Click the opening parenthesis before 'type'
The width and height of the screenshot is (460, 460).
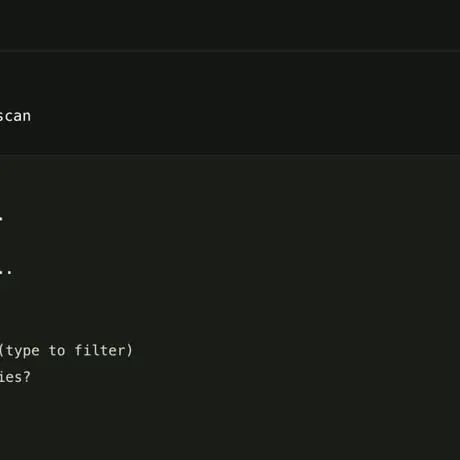[2, 351]
